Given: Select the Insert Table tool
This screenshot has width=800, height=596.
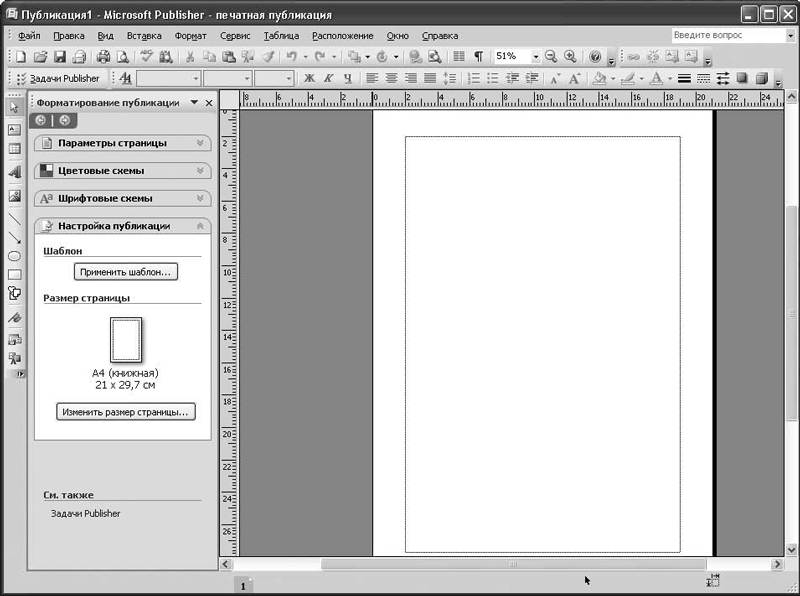Looking at the screenshot, I should pos(14,149).
